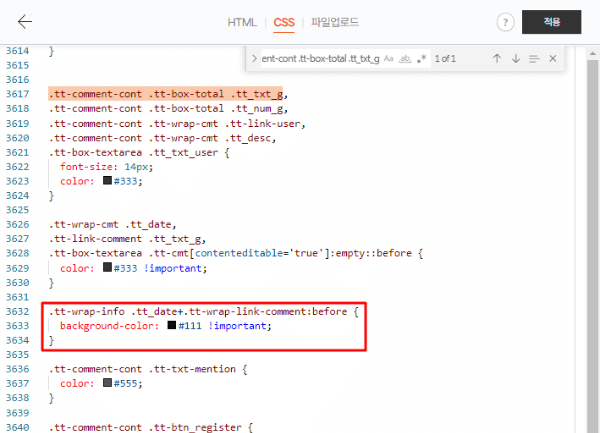Switch to the HTML tab
Viewport: 600px width, 433px height.
click(x=242, y=23)
